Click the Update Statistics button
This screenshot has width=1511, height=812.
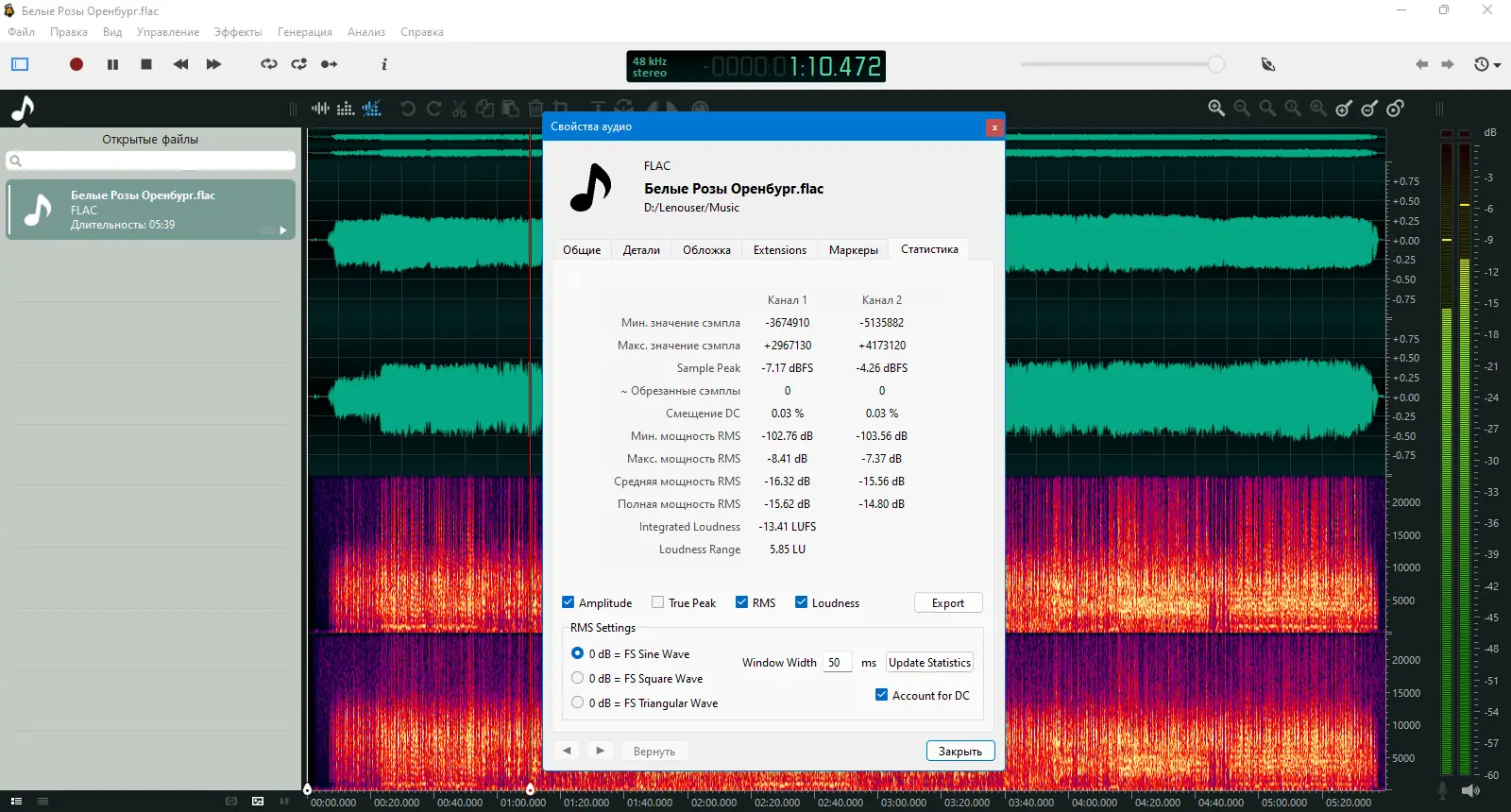[x=929, y=663]
